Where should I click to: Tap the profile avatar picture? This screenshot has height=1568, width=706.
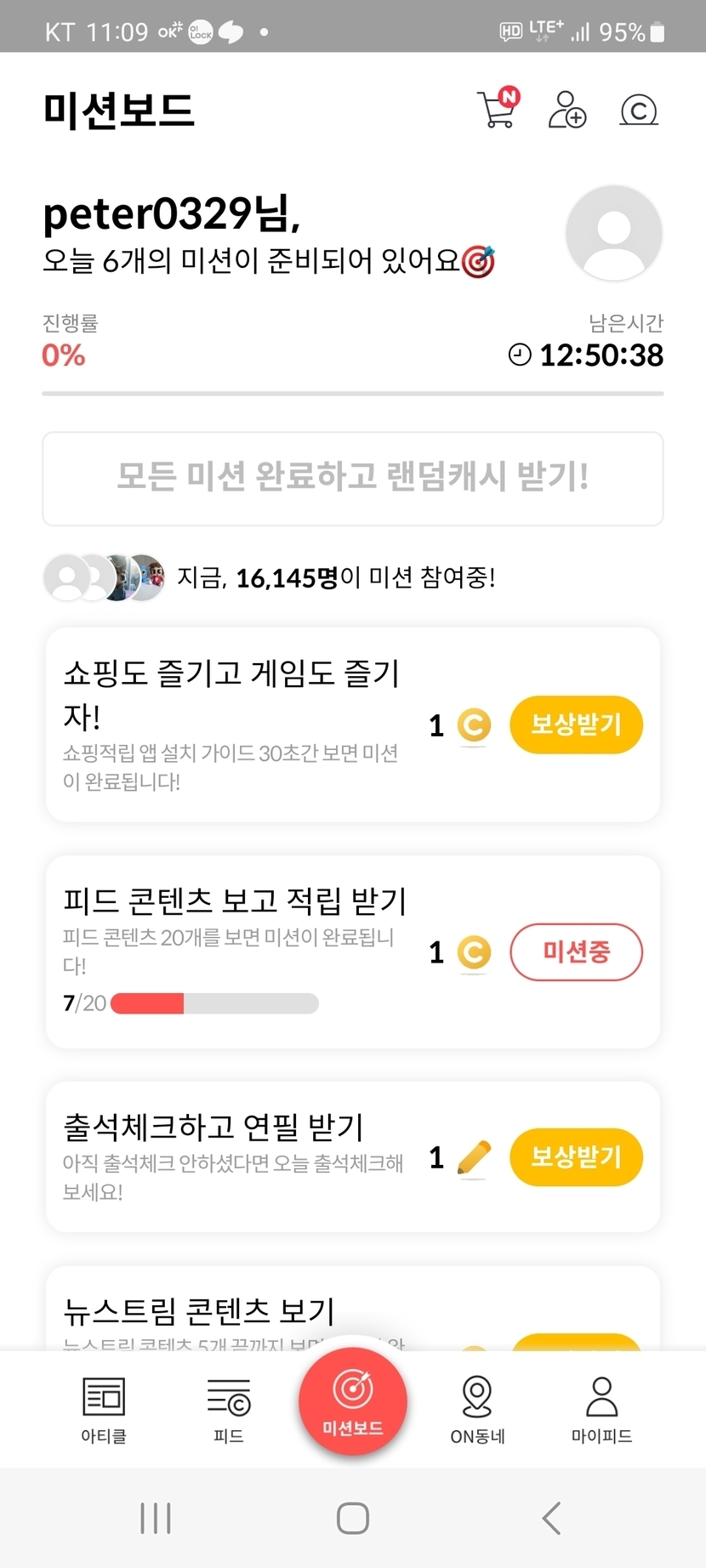pos(613,233)
